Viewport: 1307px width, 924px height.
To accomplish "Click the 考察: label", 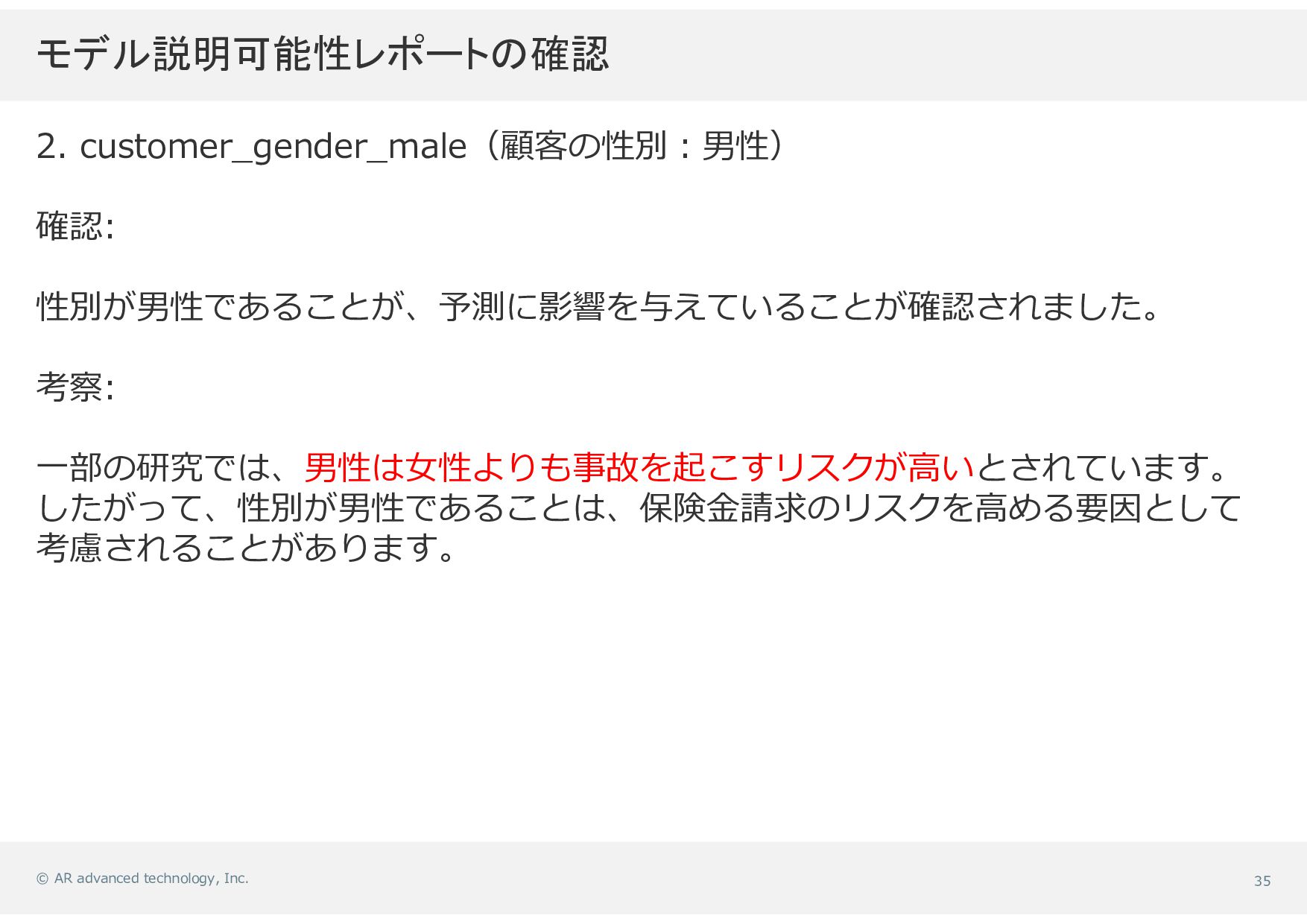I will coord(75,387).
